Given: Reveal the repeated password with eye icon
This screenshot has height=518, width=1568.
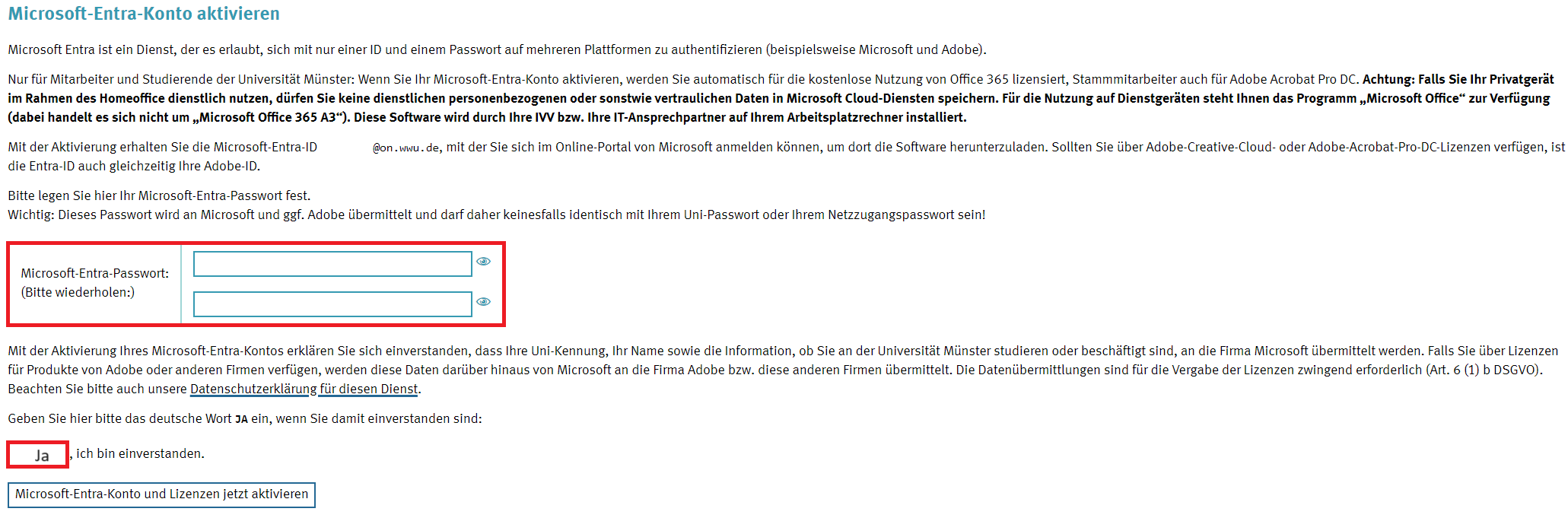Looking at the screenshot, I should pyautogui.click(x=483, y=302).
